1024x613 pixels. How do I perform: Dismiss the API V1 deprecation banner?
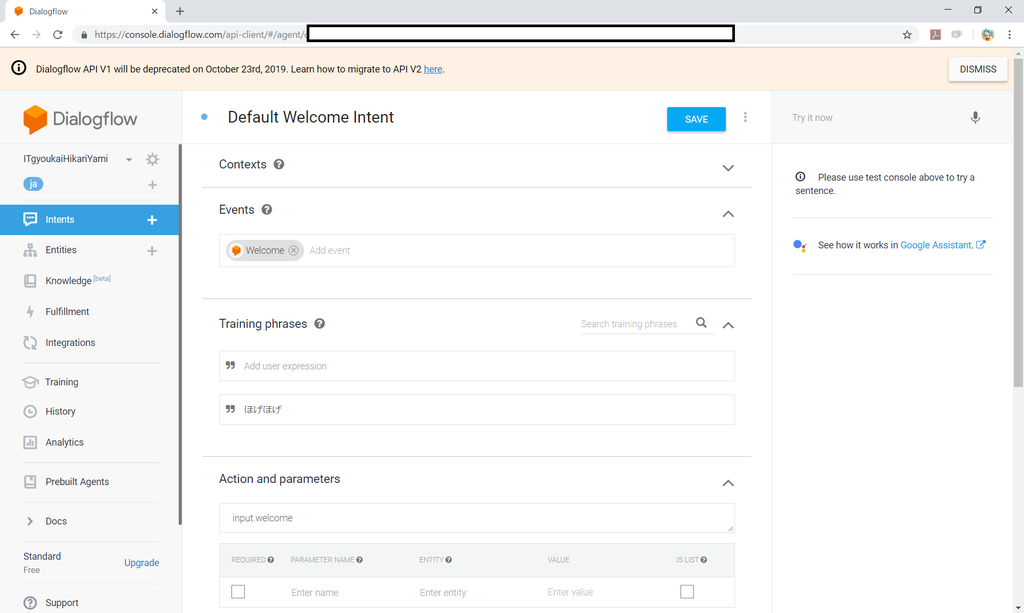tap(978, 69)
